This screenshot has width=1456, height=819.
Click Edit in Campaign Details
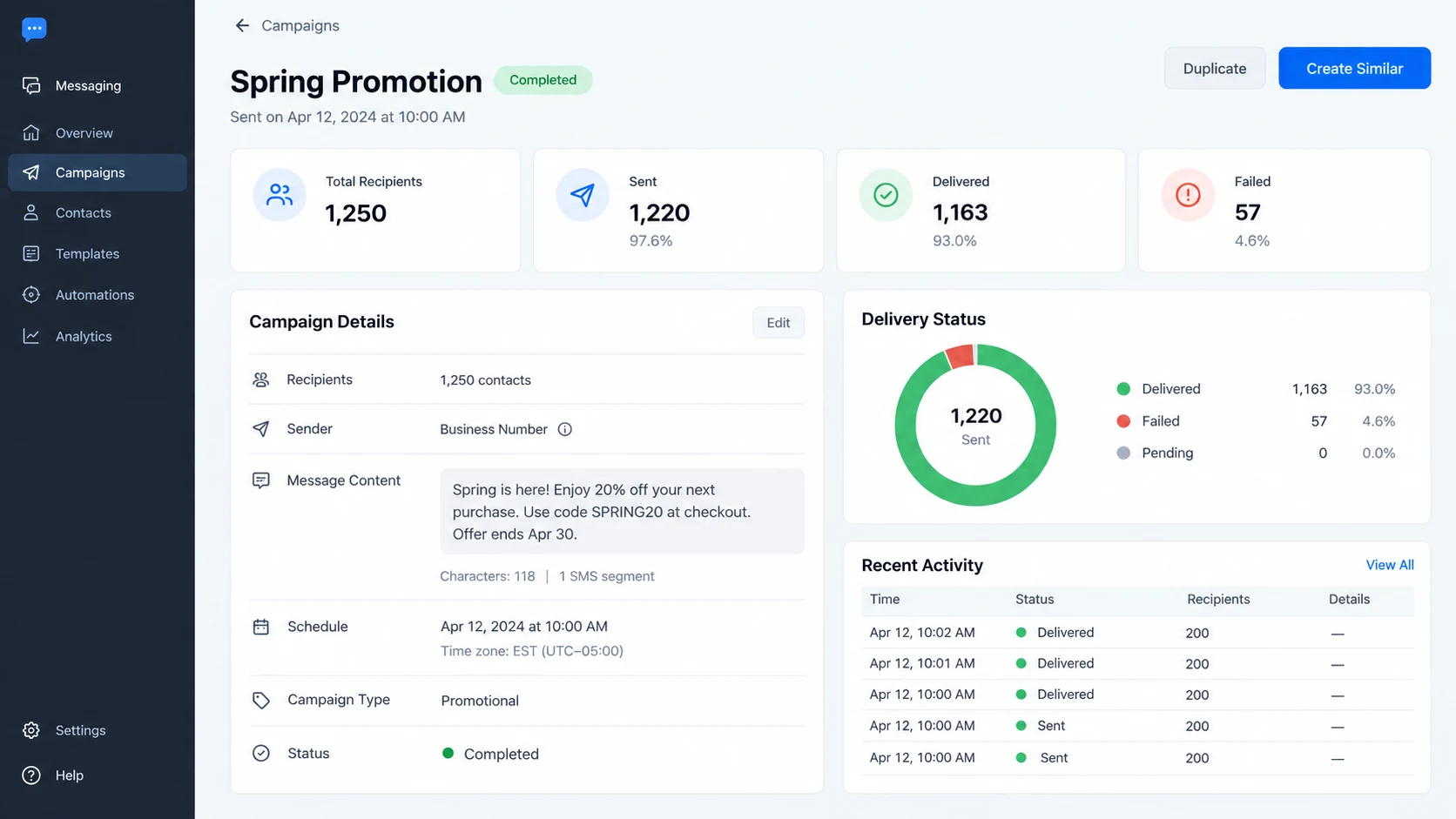pos(779,323)
